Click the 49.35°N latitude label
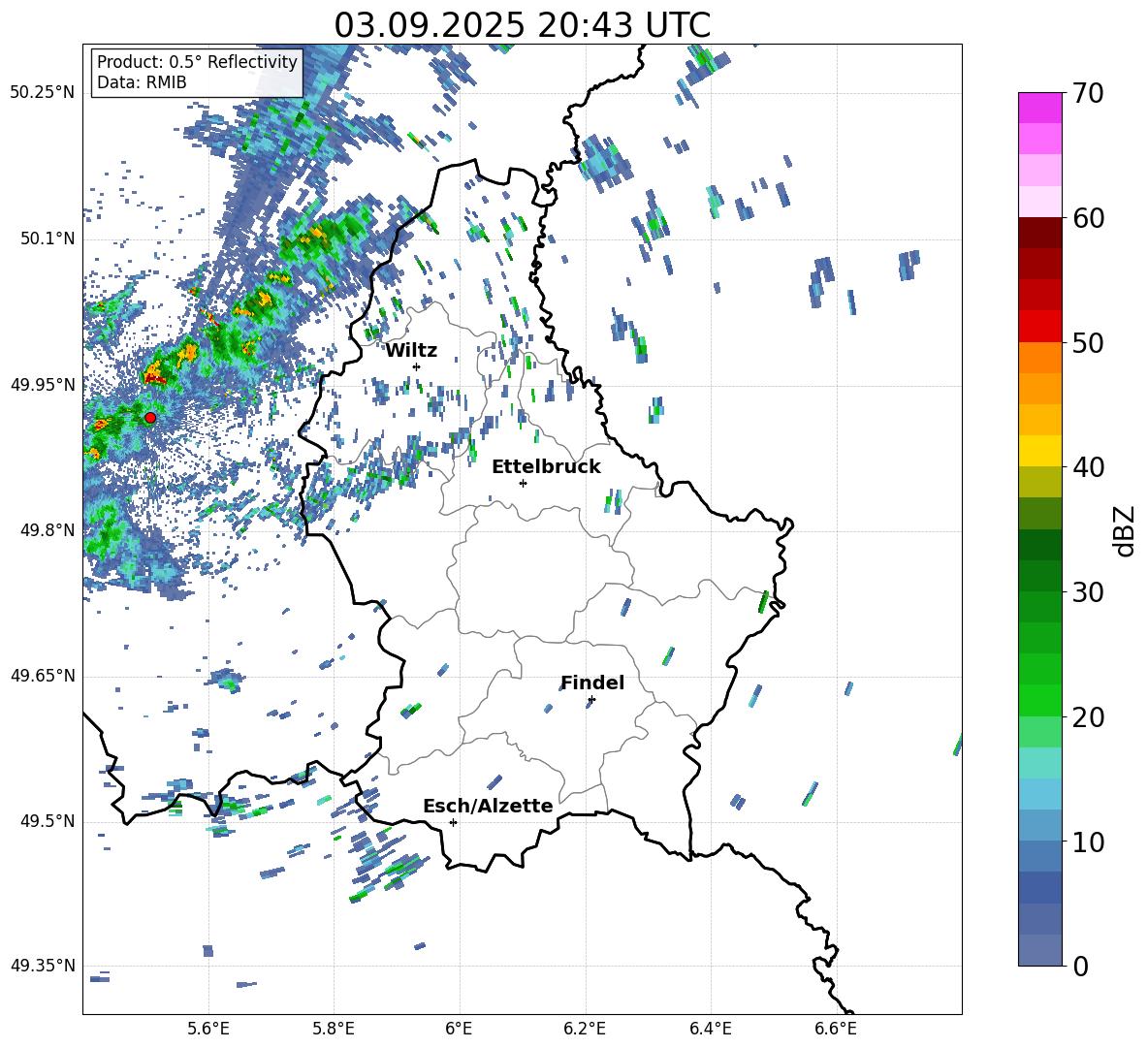1148x1048 pixels. [43, 966]
